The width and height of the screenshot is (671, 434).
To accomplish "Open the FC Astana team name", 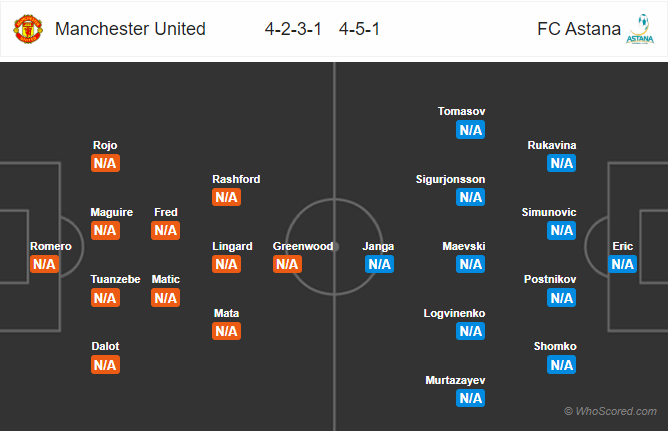I will tap(579, 29).
